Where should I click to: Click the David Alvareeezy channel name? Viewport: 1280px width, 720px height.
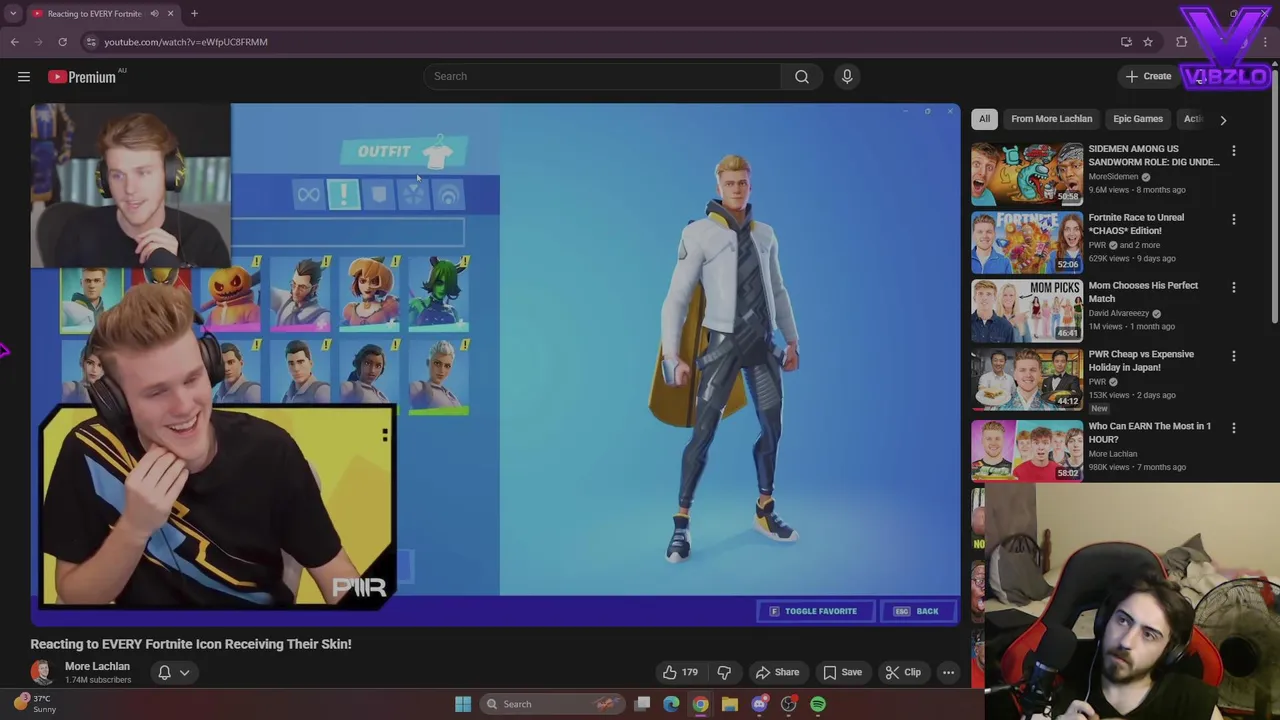click(x=1118, y=313)
